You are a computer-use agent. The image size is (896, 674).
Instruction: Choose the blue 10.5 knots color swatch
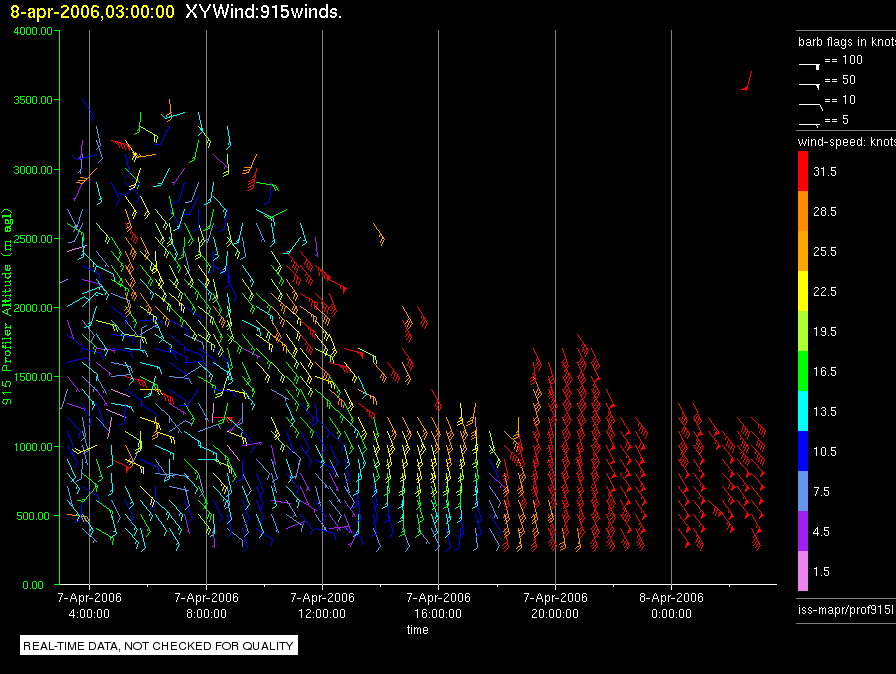(803, 451)
